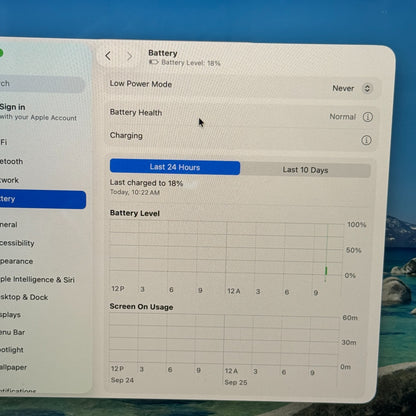Open General settings in the sidebar
416x416 pixels.
[x=9, y=225]
